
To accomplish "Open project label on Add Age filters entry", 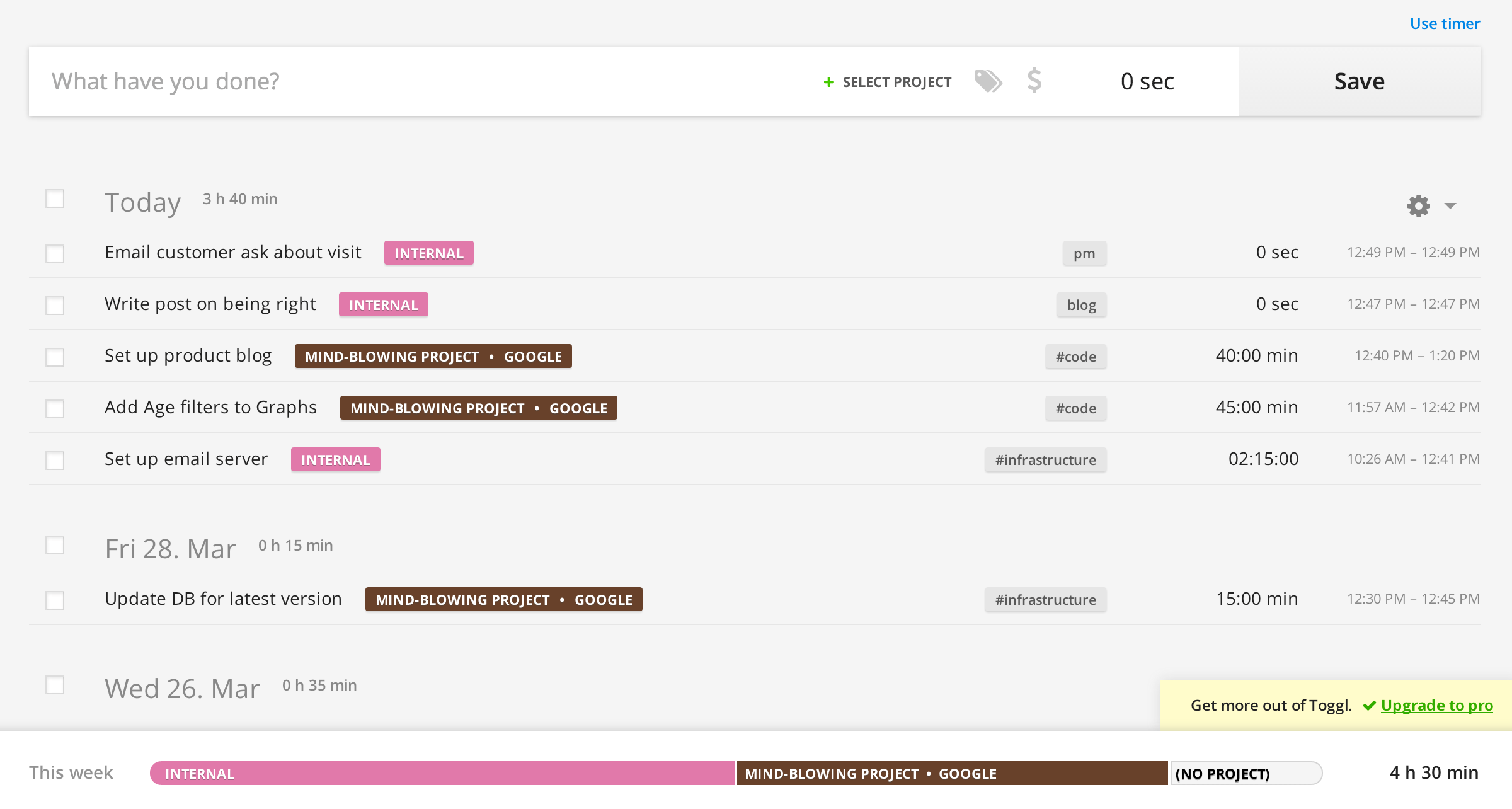I will pos(479,408).
